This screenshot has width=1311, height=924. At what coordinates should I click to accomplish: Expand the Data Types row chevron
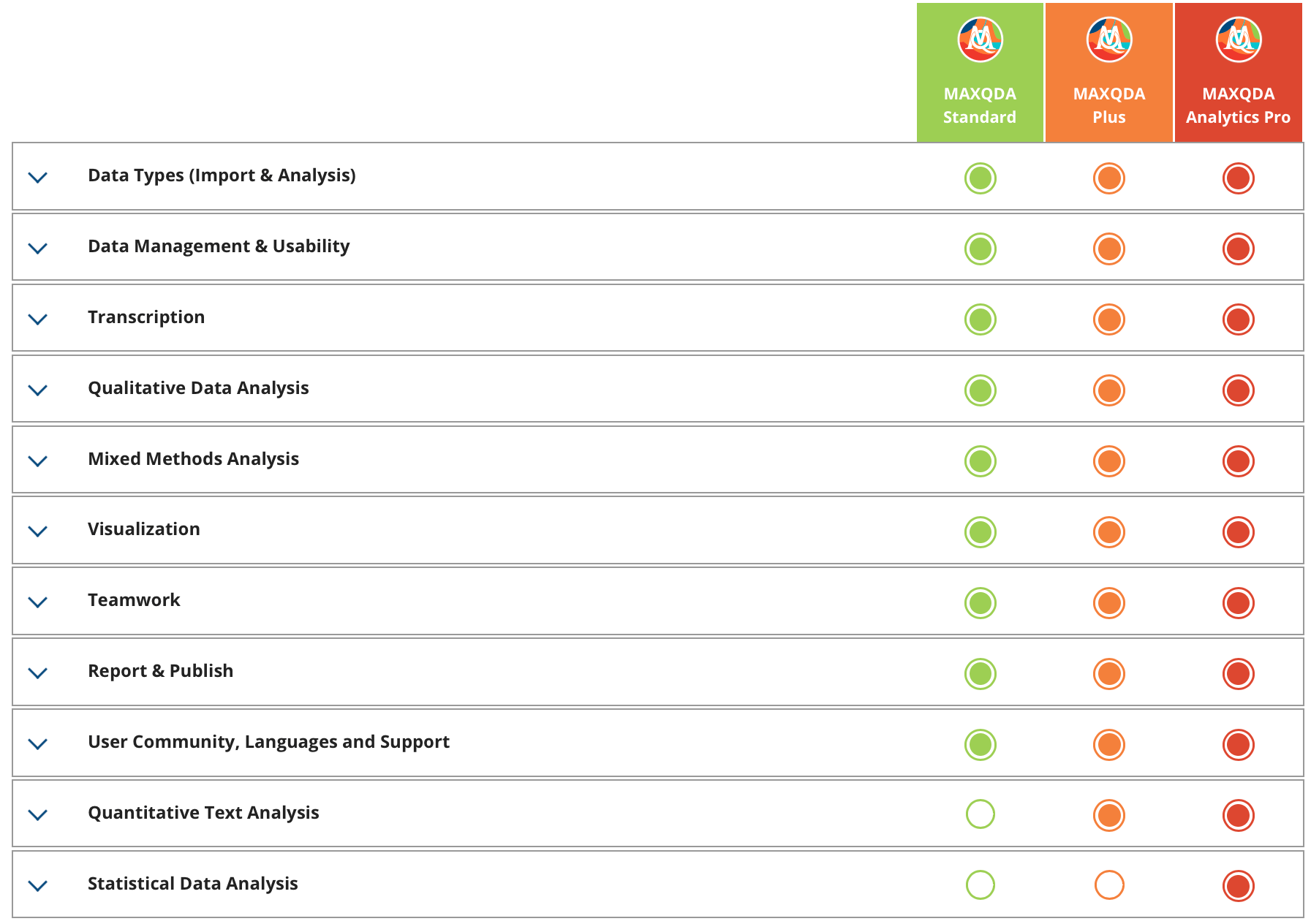coord(37,177)
